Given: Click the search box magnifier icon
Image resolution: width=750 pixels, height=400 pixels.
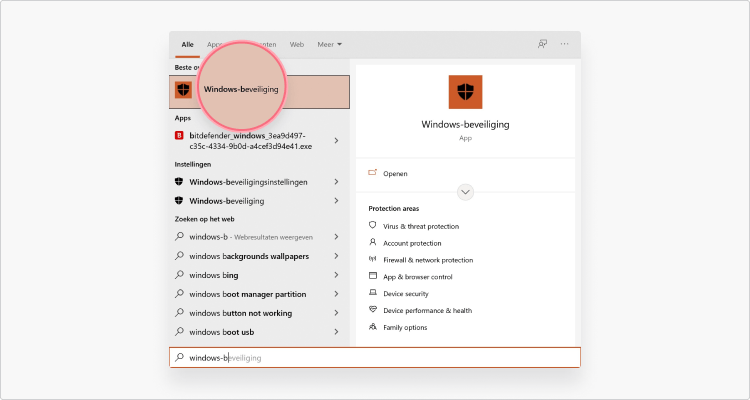Looking at the screenshot, I should (x=179, y=357).
